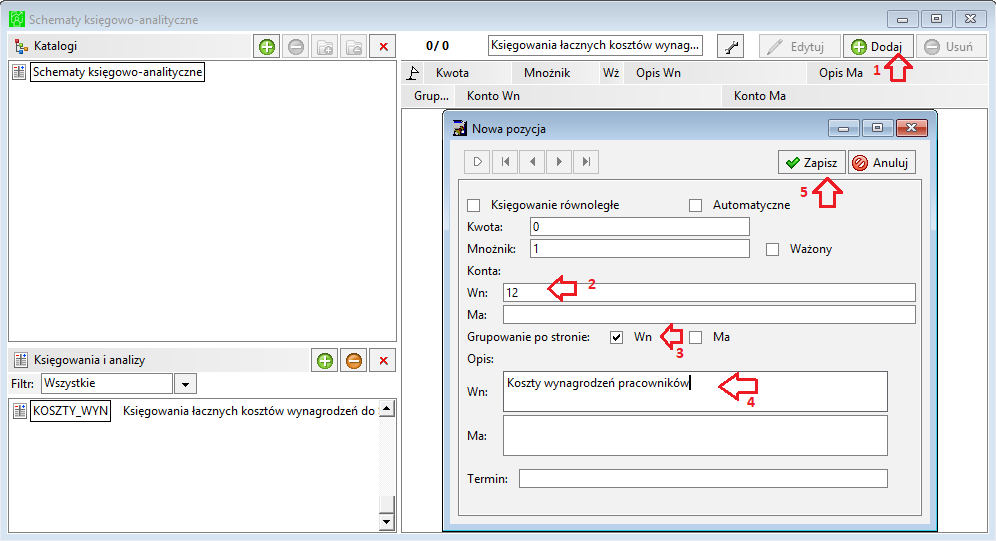Click the second folder icon in Katalogi toolbar

[354, 46]
